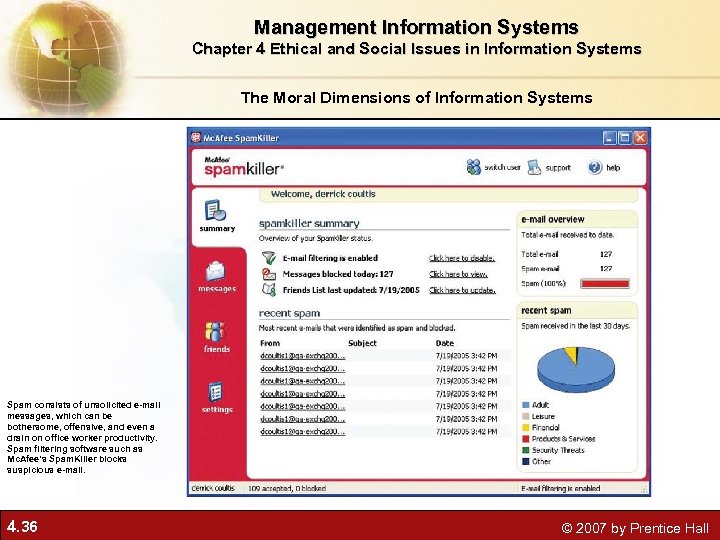Click 'spamkiller summary' heading
The width and height of the screenshot is (720, 540).
309,224
